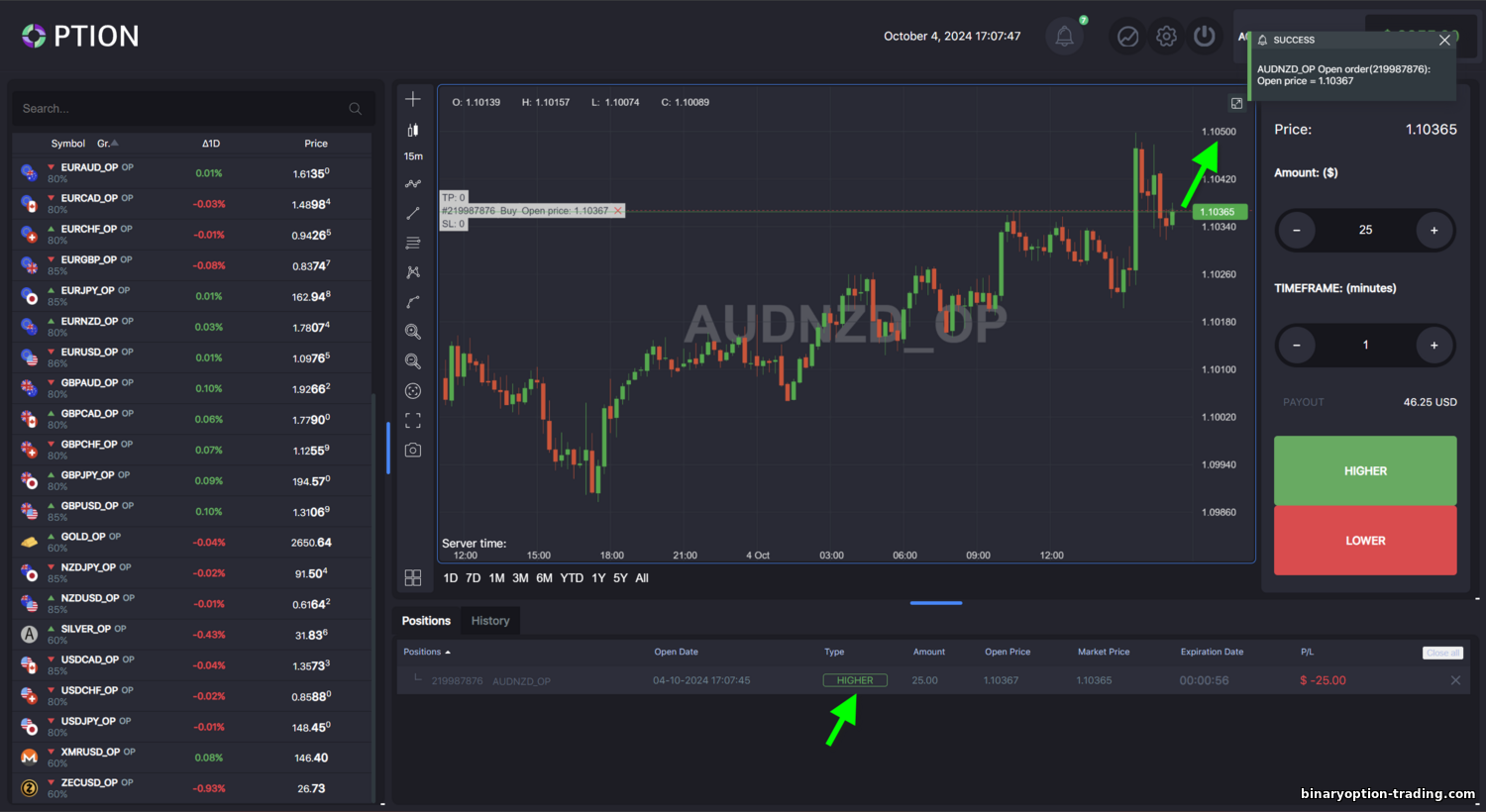Open candlestick chart type selector
1486x812 pixels.
[x=413, y=130]
